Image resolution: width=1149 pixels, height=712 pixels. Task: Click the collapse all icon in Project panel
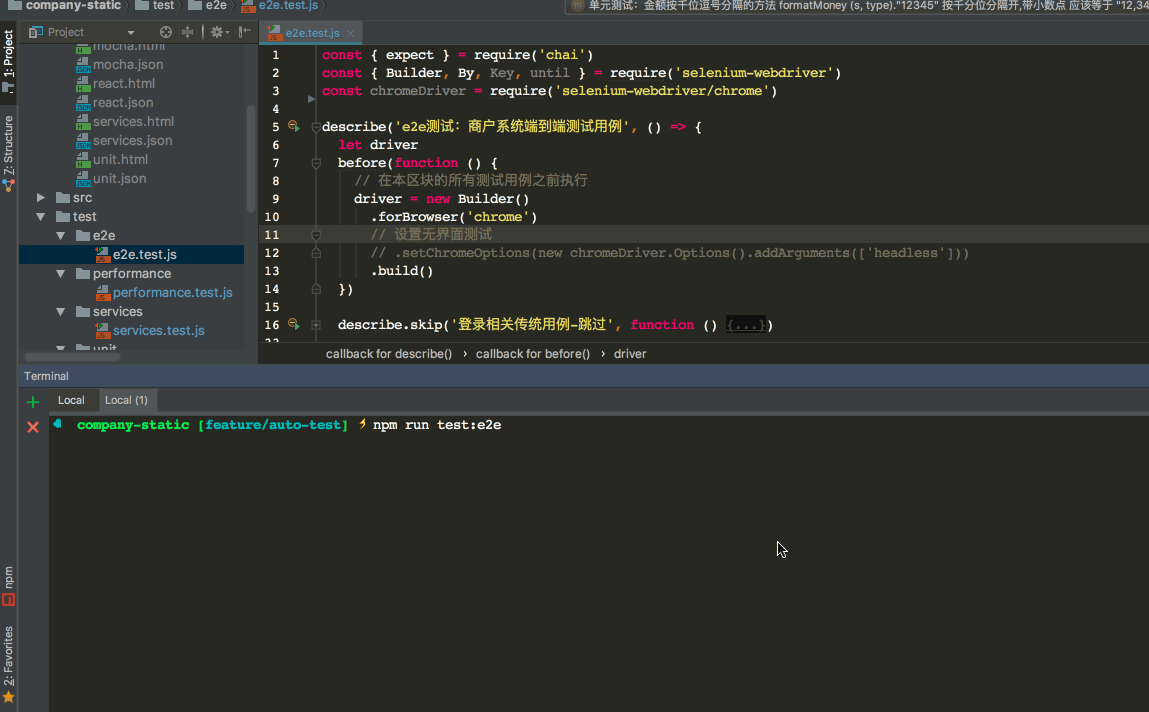point(188,32)
